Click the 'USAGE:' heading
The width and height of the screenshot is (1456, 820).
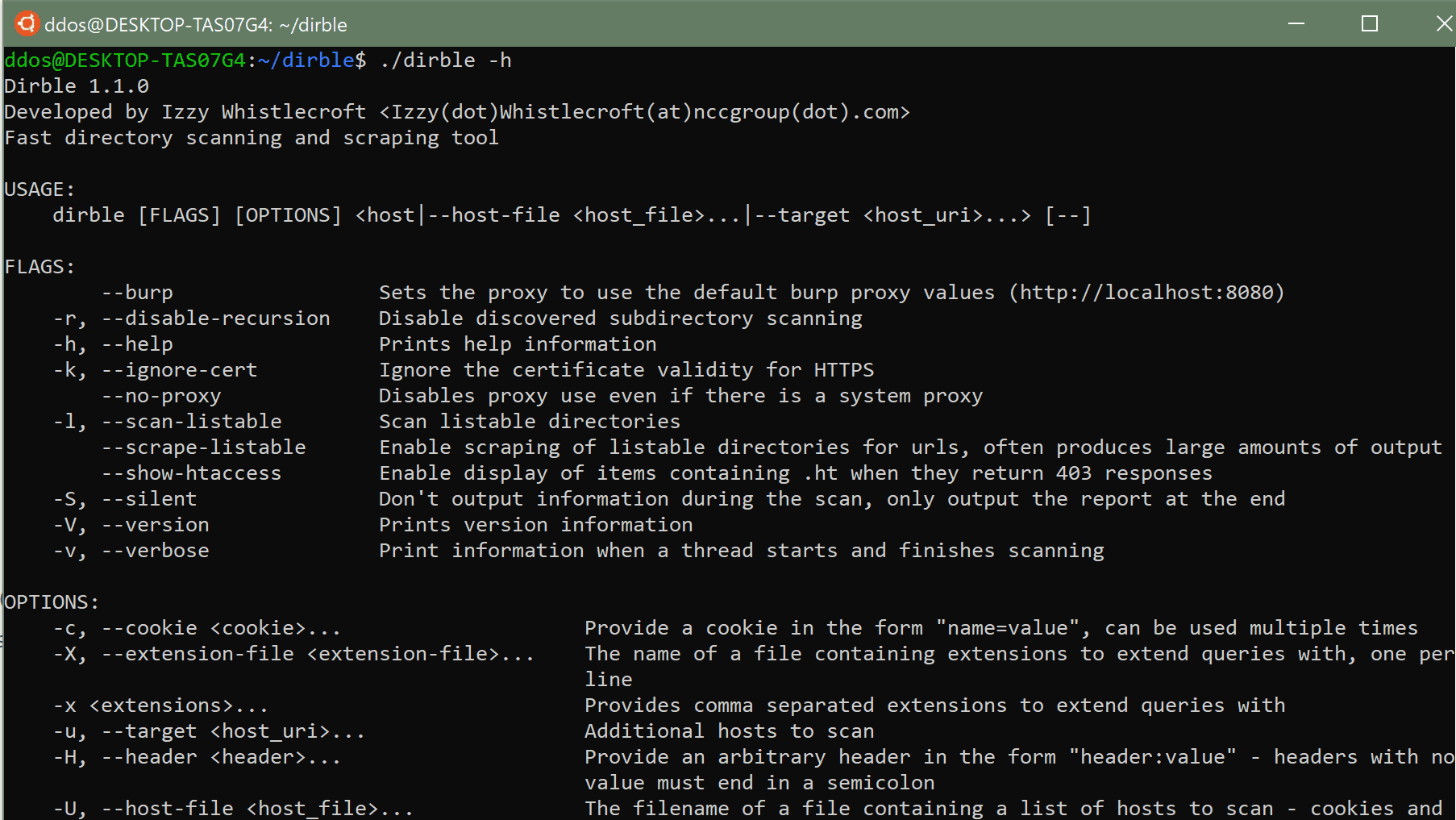point(40,189)
